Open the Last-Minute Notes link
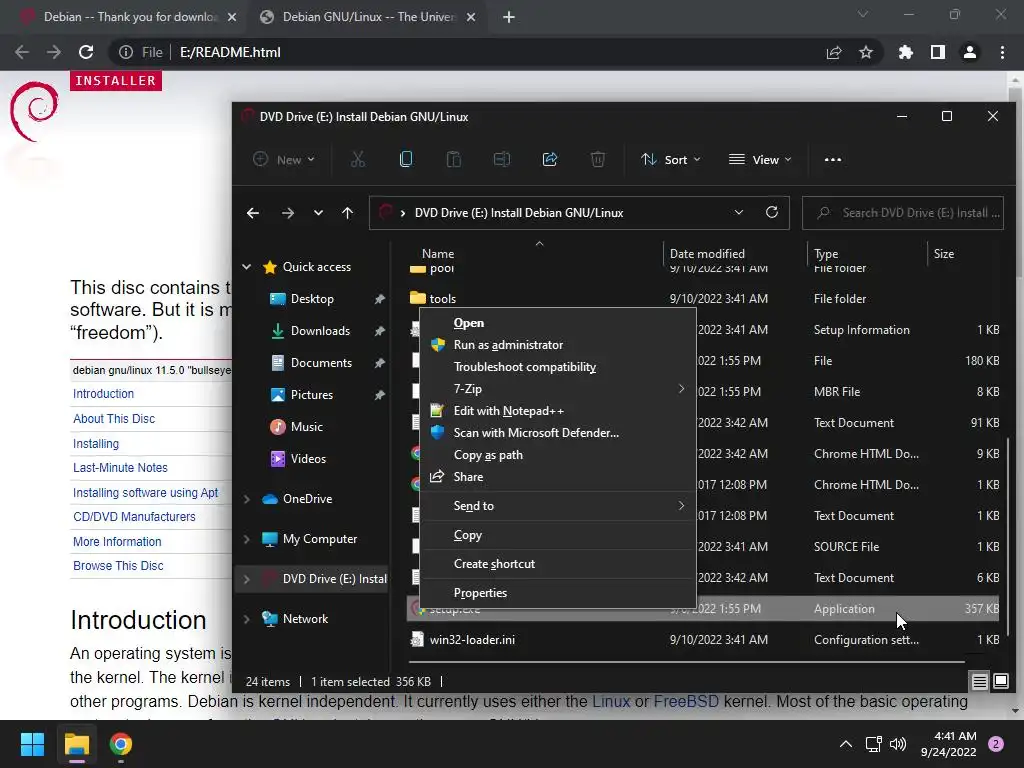Image resolution: width=1024 pixels, height=768 pixels. [120, 468]
